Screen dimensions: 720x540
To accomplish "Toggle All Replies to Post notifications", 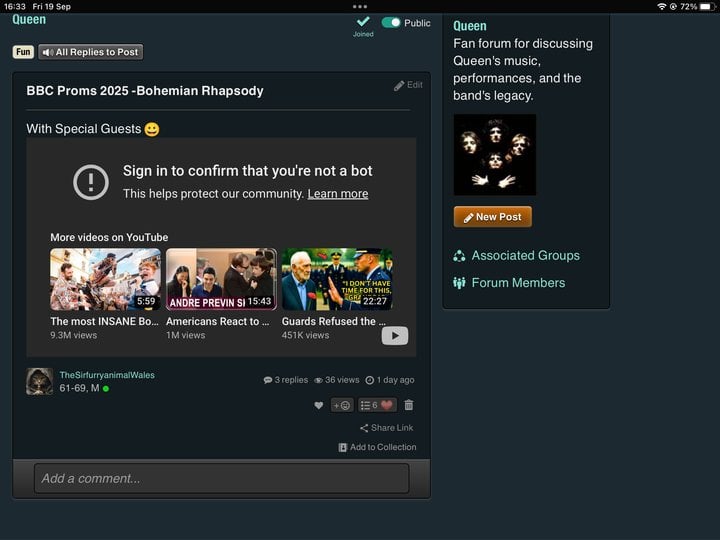I will (90, 52).
